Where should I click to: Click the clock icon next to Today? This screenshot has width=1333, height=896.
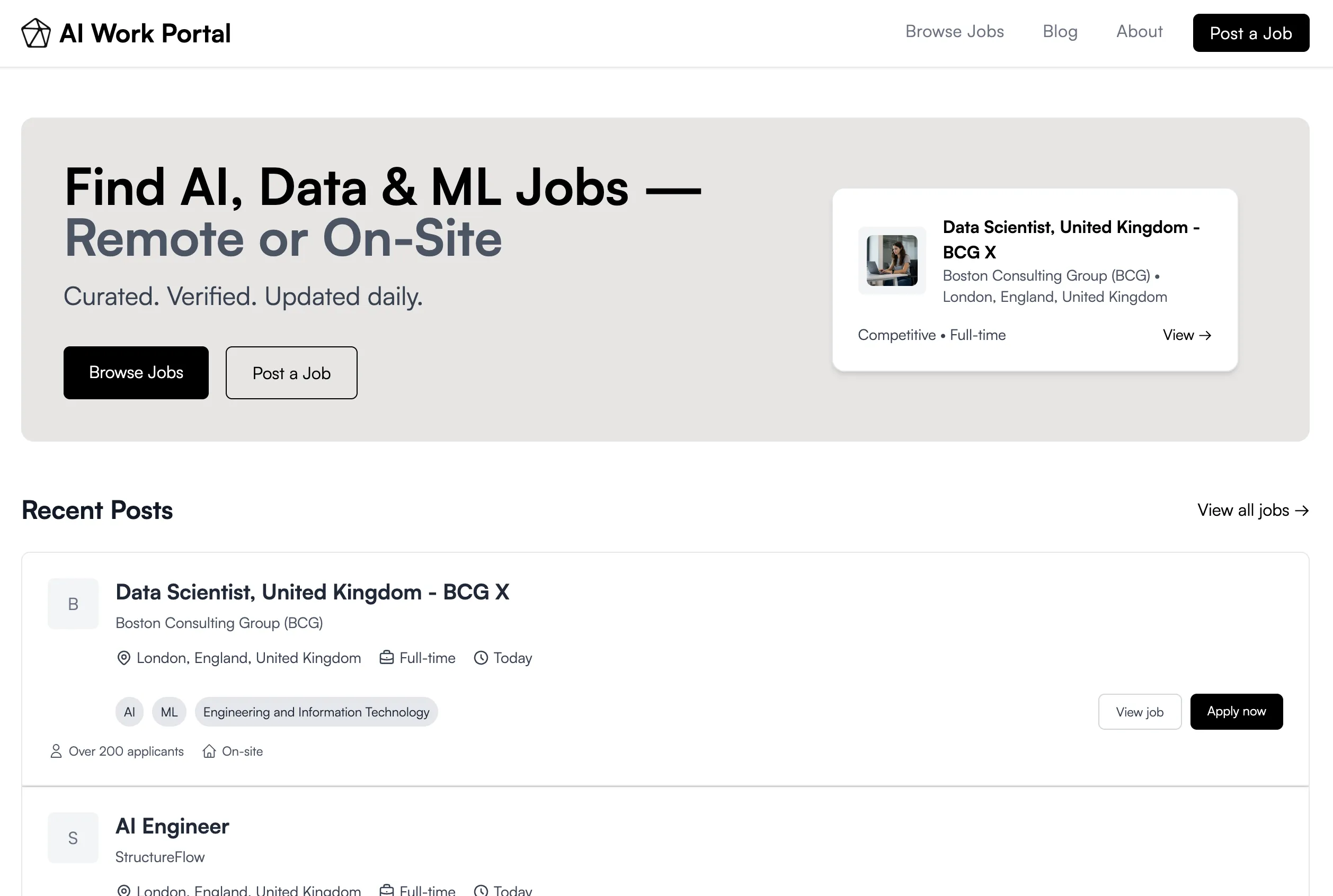point(480,658)
